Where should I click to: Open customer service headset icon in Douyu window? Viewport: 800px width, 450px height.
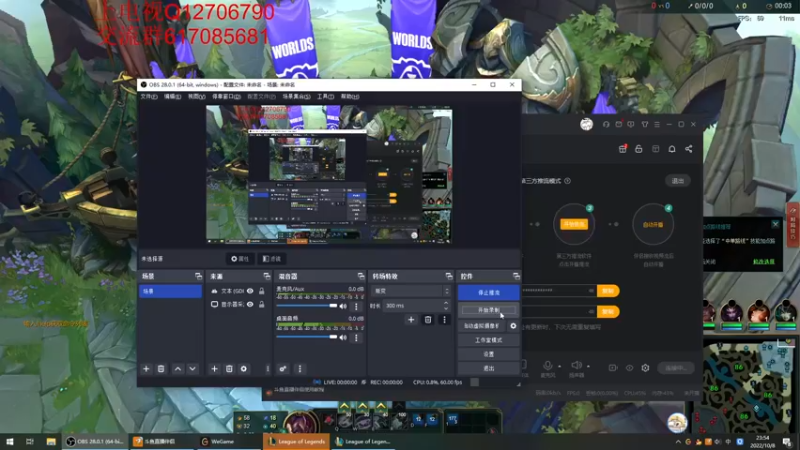(606, 124)
